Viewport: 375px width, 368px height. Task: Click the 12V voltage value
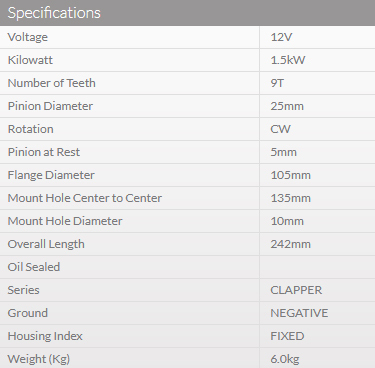(x=281, y=37)
